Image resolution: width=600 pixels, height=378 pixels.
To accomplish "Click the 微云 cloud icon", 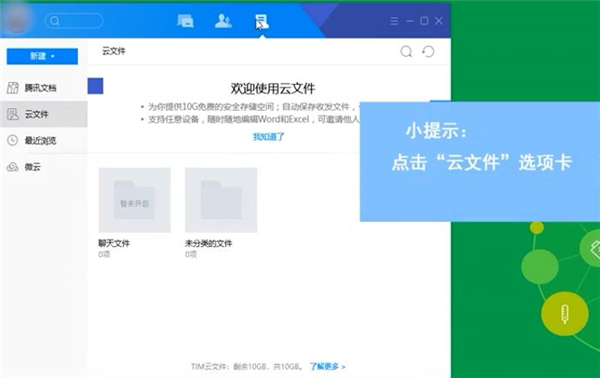I will click(13, 167).
